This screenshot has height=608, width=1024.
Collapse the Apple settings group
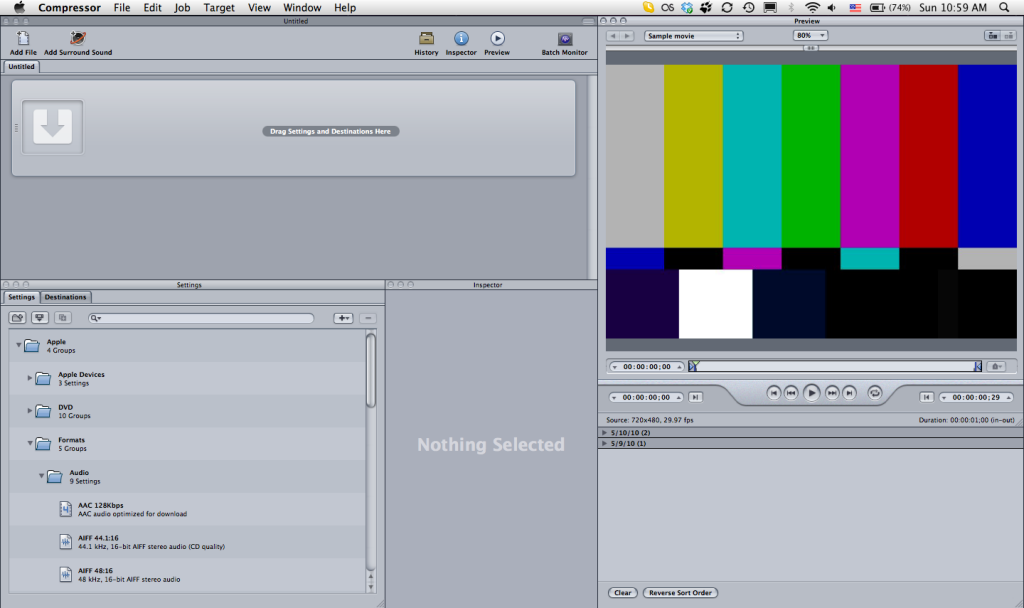tap(18, 345)
